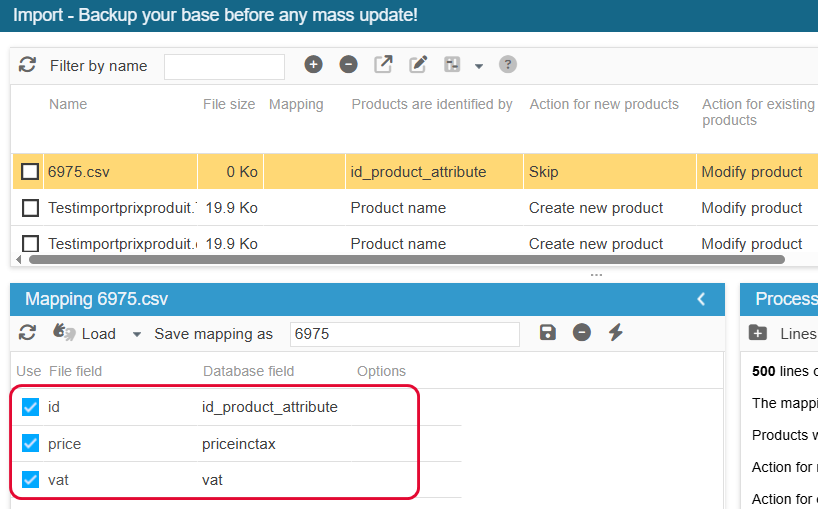
Task: Click the Filter by name input field
Action: 224,67
